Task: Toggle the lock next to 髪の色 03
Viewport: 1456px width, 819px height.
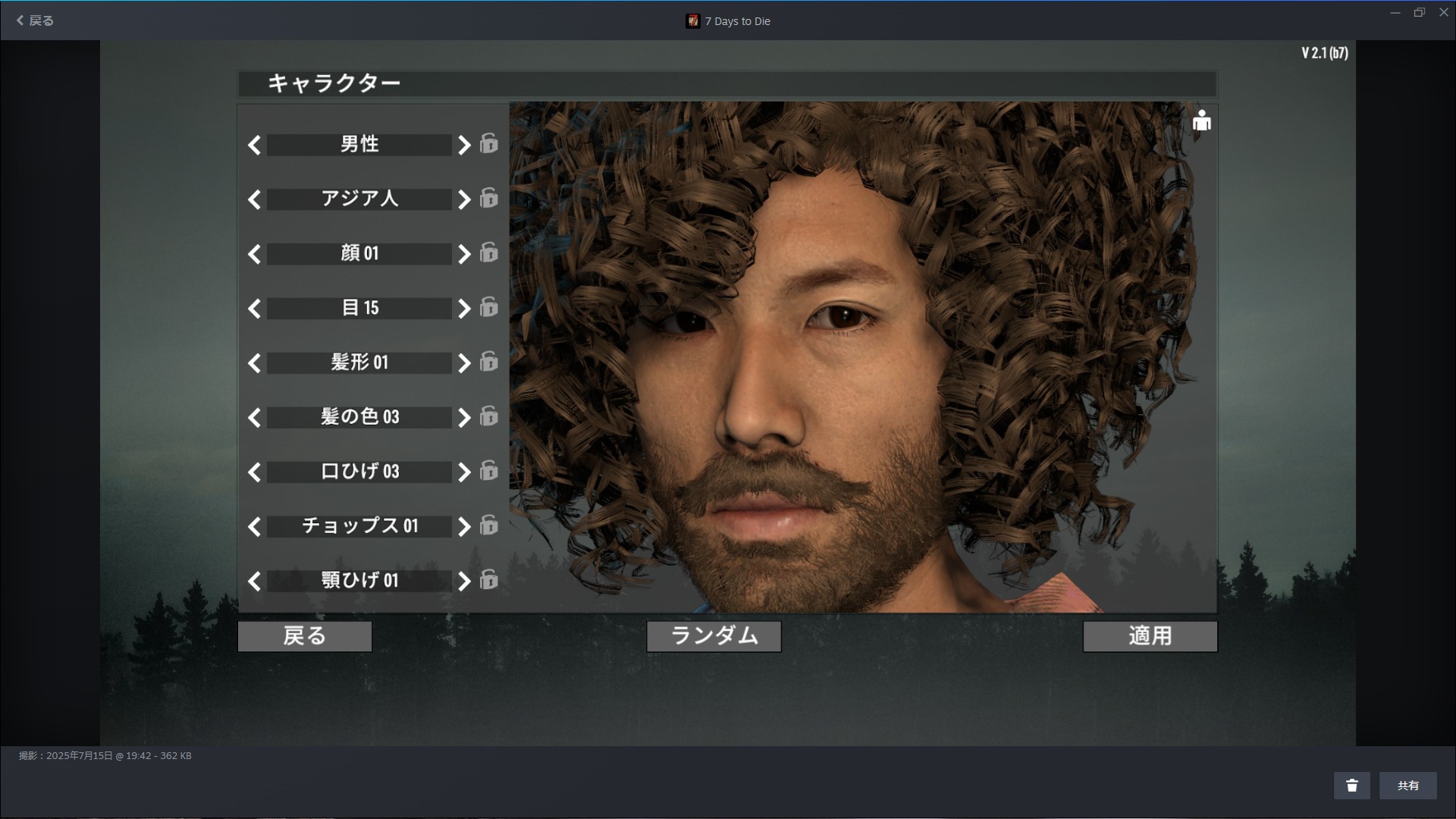Action: pos(489,416)
